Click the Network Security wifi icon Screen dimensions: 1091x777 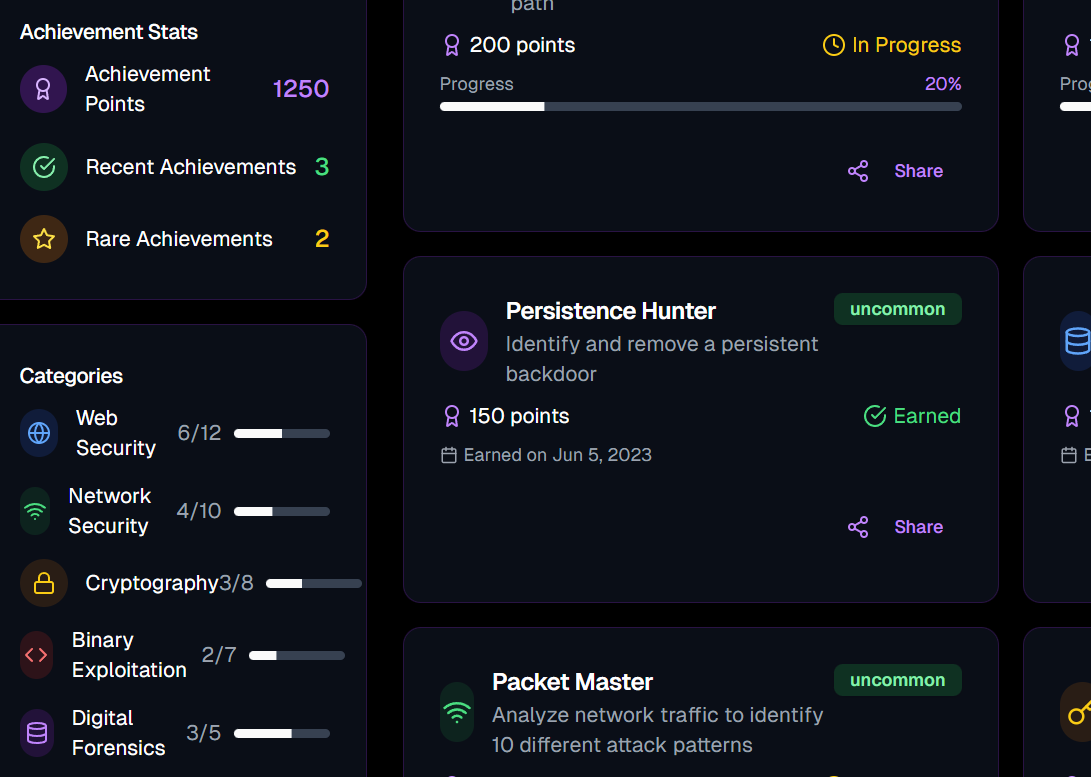[35, 511]
